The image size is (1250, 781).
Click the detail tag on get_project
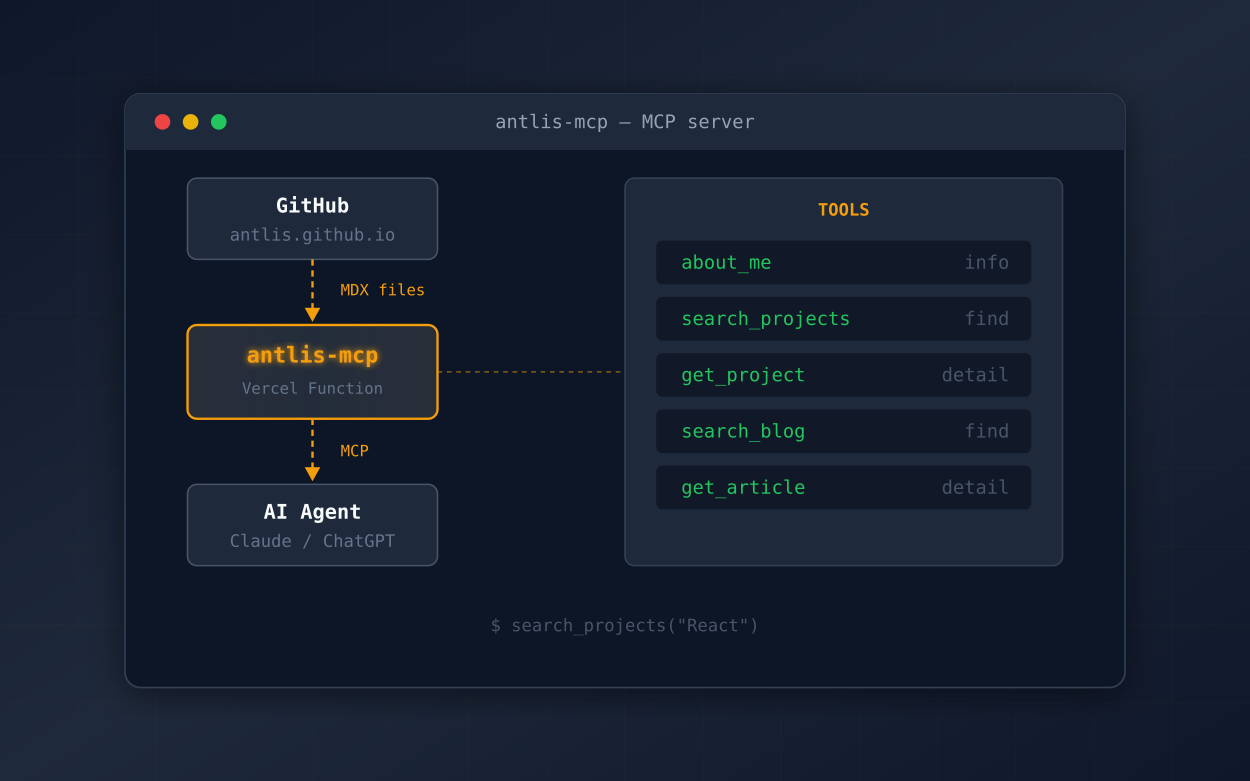[x=975, y=375]
